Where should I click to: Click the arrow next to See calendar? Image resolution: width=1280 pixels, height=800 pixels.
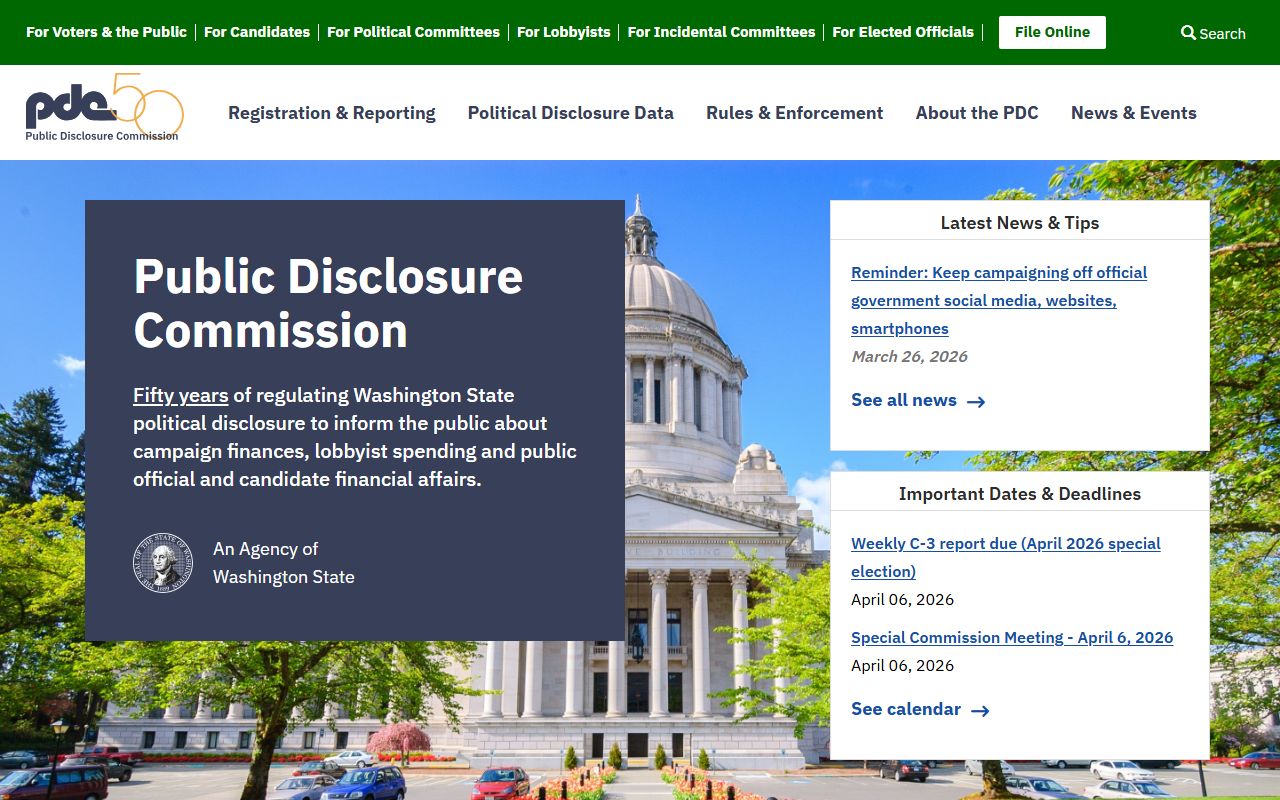980,710
